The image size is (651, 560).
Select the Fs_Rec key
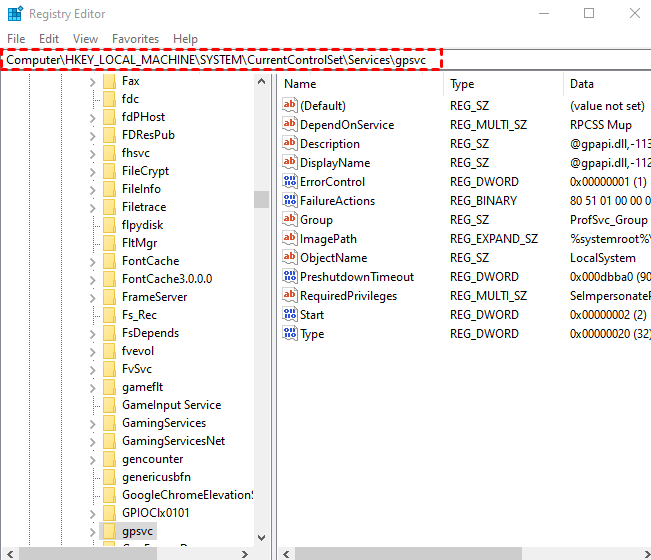(x=139, y=315)
